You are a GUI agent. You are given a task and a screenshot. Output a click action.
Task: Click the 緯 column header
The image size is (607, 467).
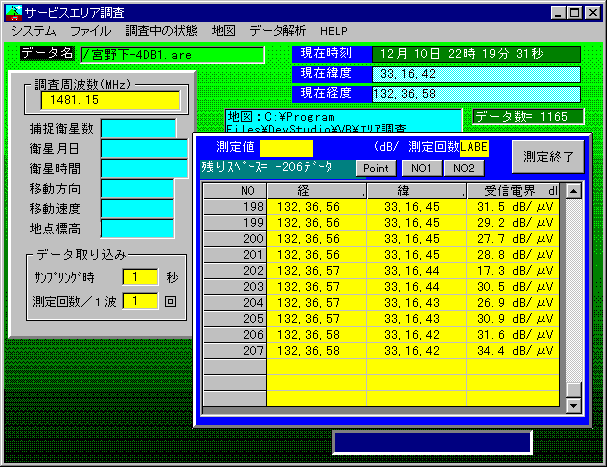417,191
